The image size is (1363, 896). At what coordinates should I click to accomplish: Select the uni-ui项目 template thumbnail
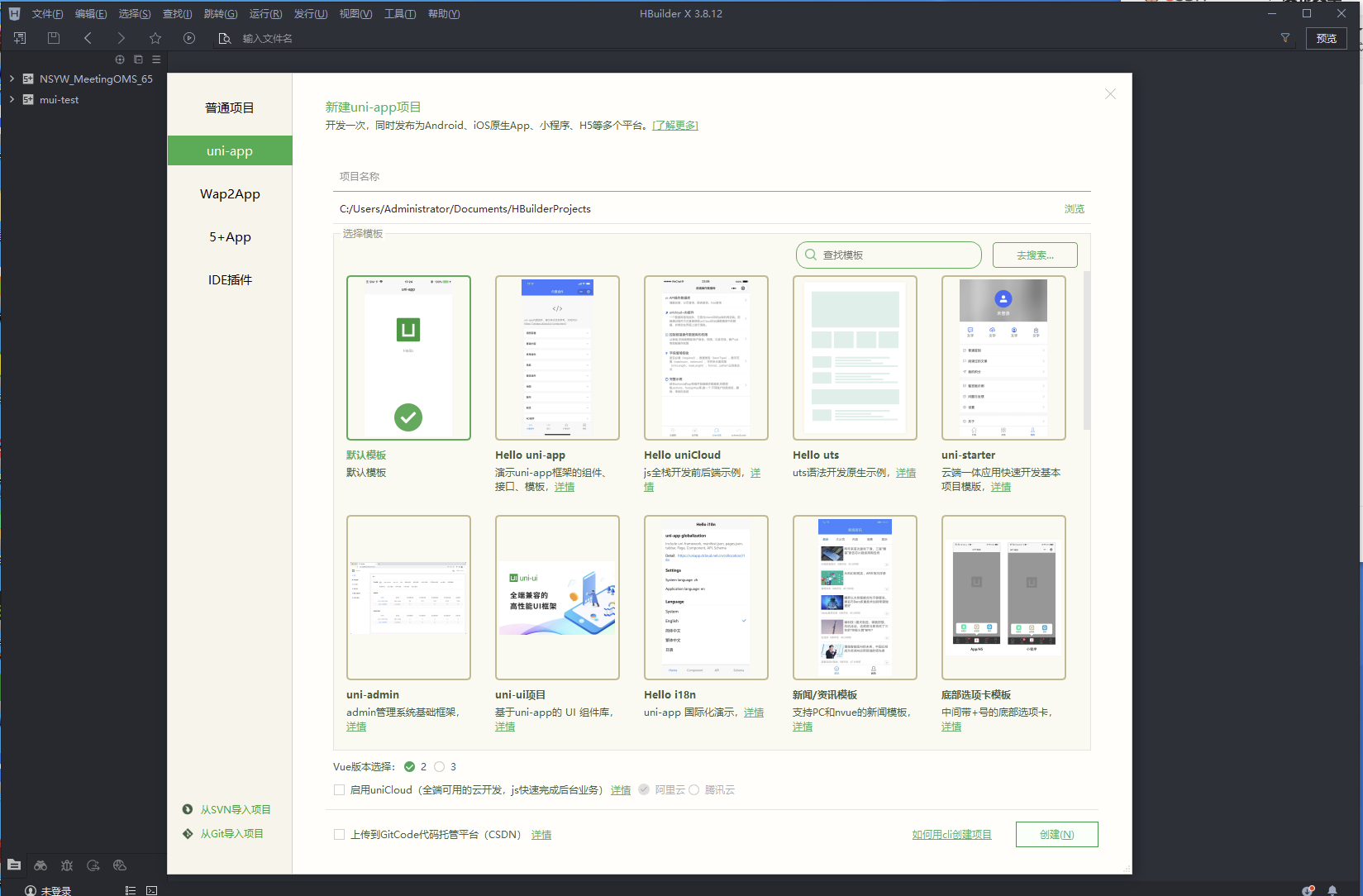[x=557, y=598]
